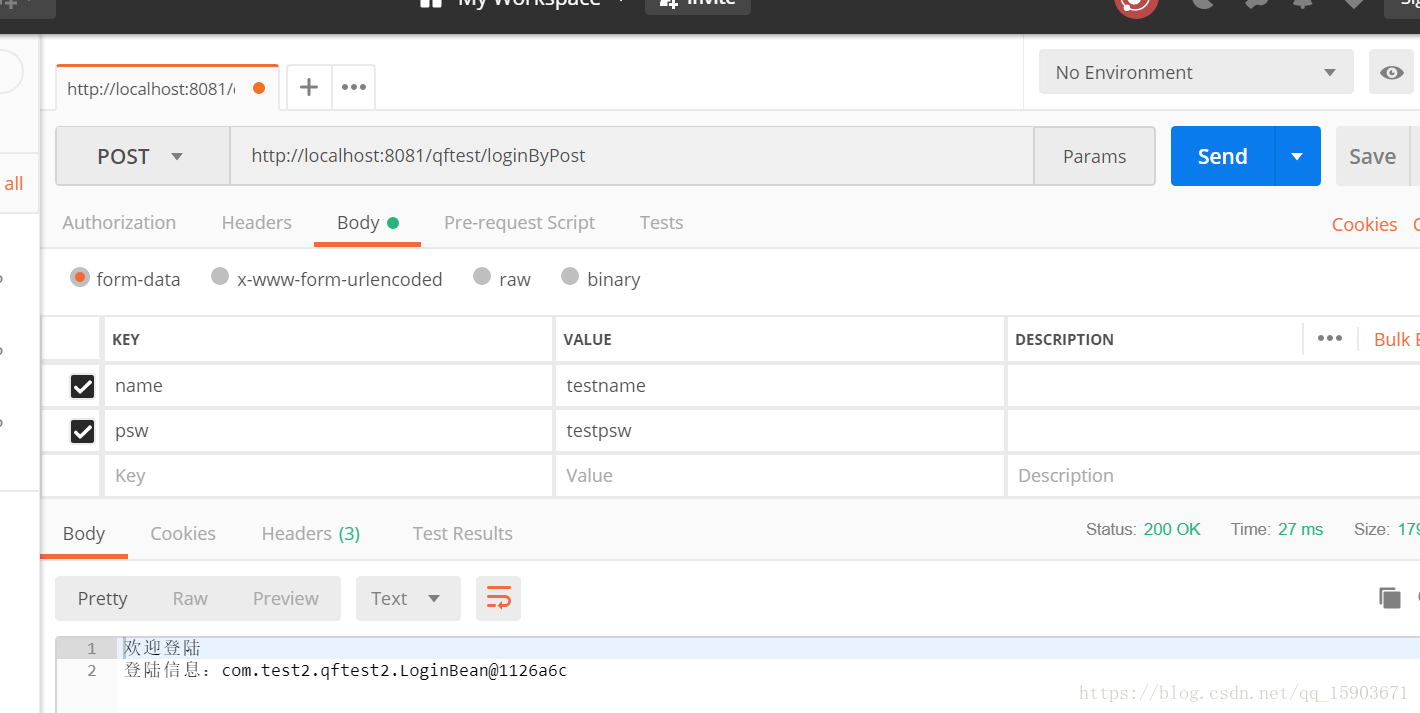Open the response Headers (3) tab

tap(310, 533)
